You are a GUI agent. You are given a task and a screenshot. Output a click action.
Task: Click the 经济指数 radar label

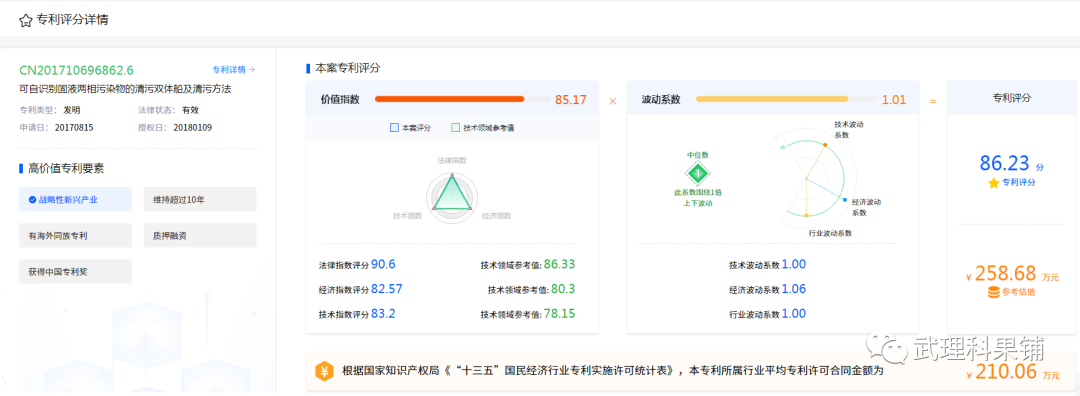pyautogui.click(x=497, y=216)
